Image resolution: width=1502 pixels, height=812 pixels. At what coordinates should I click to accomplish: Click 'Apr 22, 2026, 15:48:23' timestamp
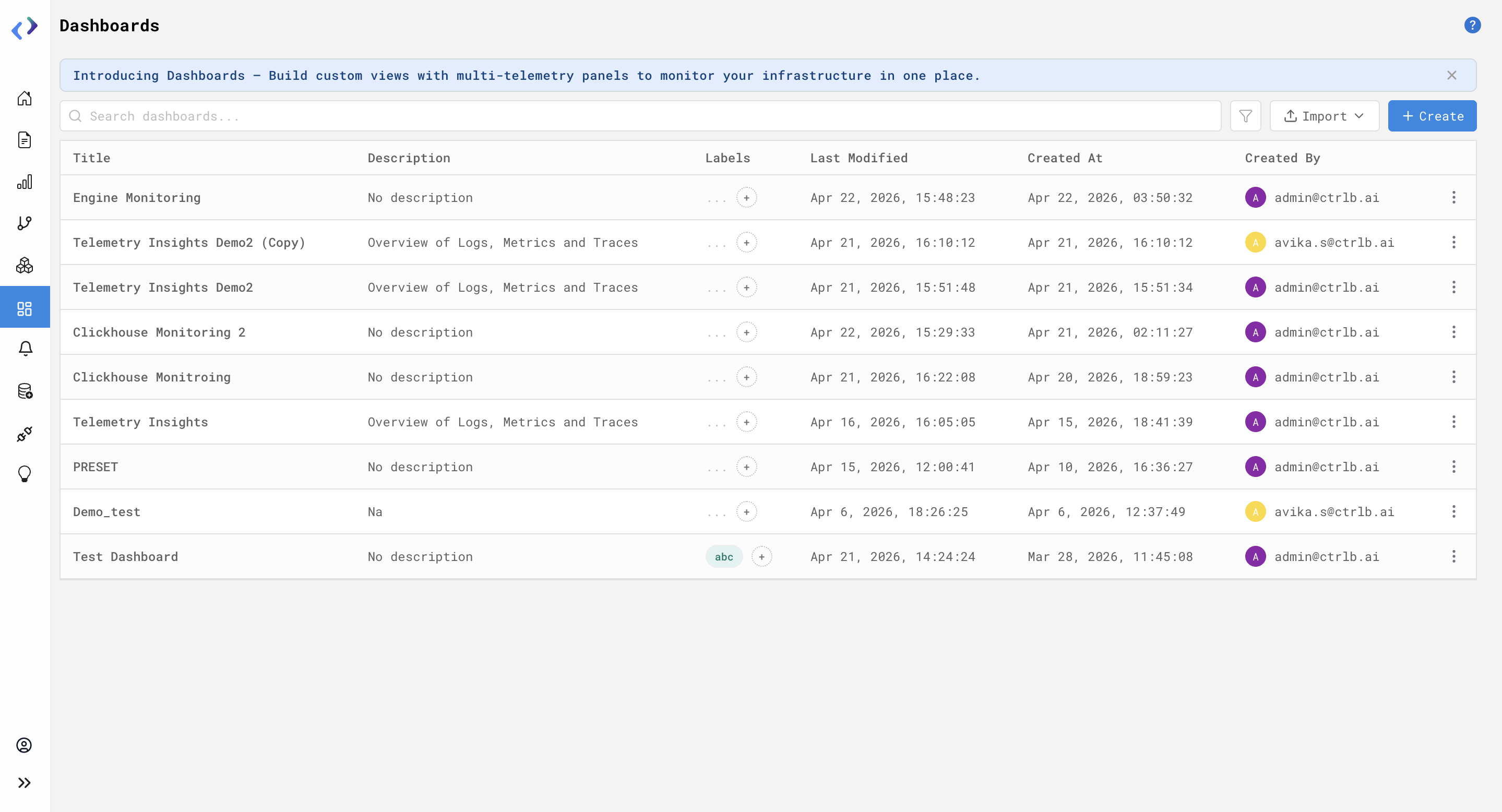point(892,198)
